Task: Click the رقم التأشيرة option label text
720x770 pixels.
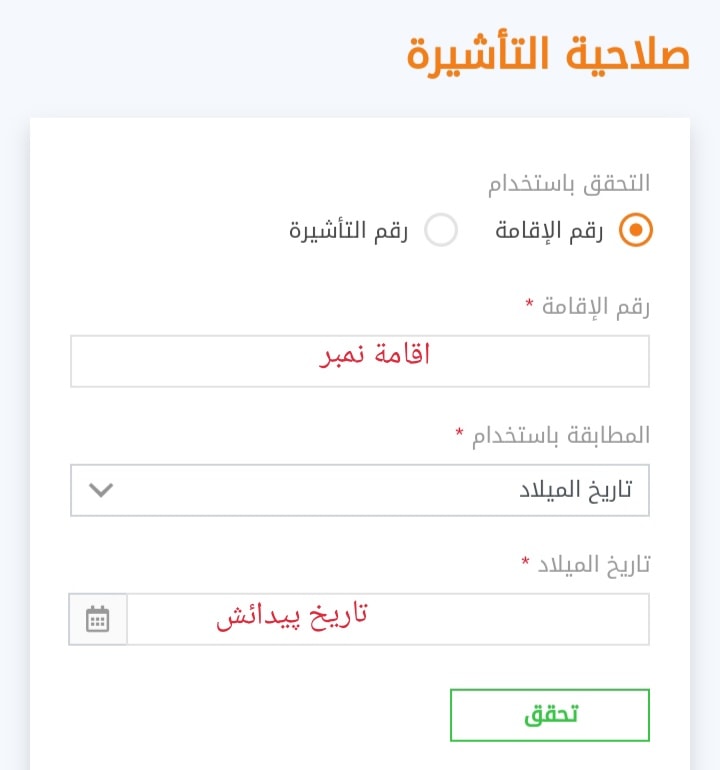Action: pyautogui.click(x=348, y=230)
